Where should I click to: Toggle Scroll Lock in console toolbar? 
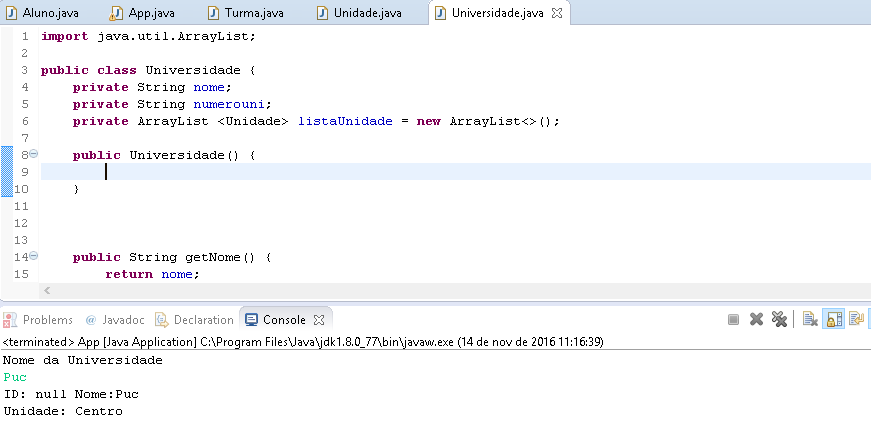click(x=834, y=320)
